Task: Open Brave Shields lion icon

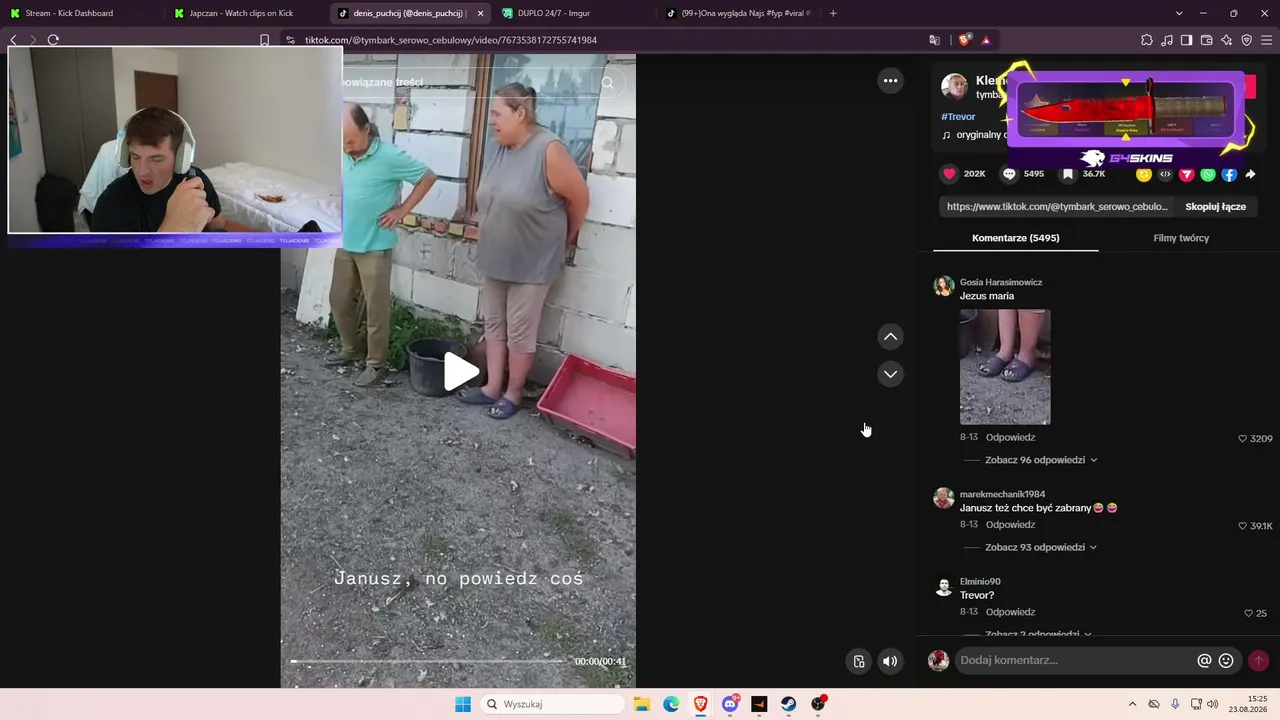Action: click(x=964, y=40)
